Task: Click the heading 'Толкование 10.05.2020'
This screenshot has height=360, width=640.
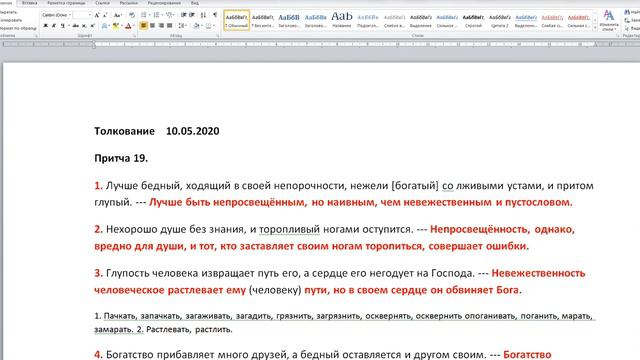Action: [157, 131]
